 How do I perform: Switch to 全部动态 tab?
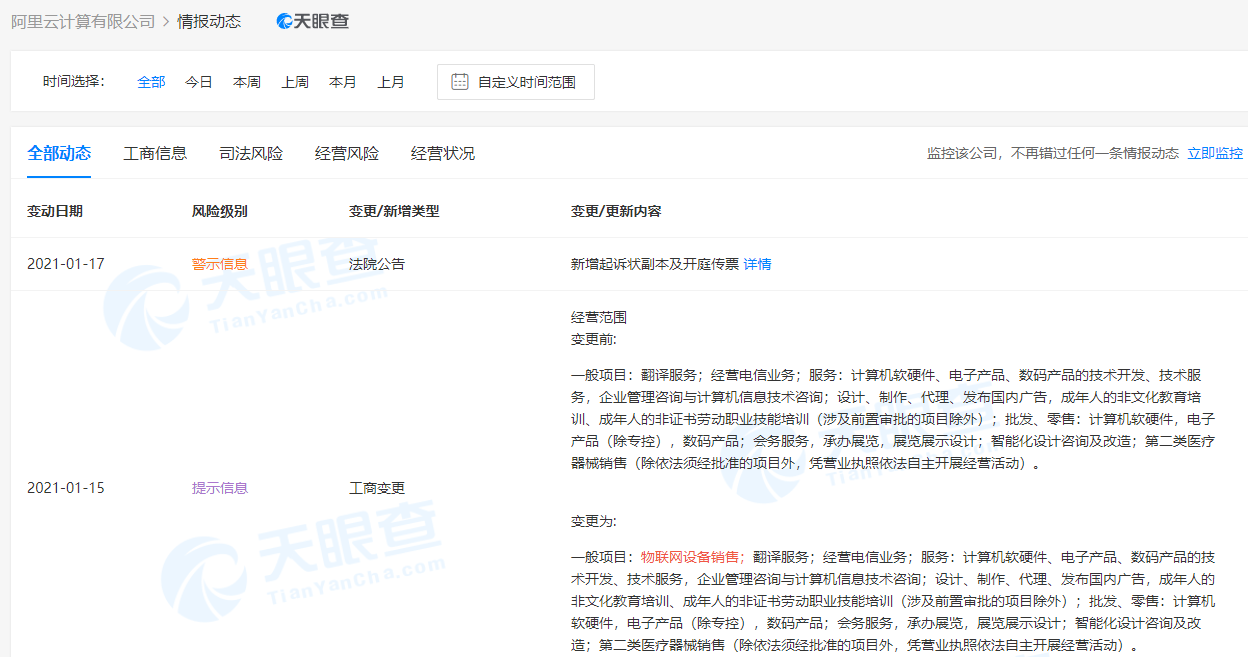59,153
